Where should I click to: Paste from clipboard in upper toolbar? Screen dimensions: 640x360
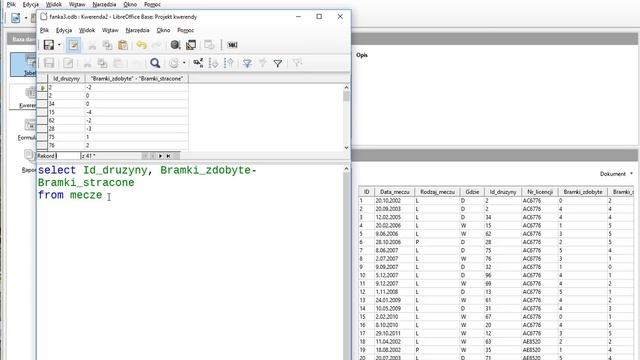click(x=123, y=45)
